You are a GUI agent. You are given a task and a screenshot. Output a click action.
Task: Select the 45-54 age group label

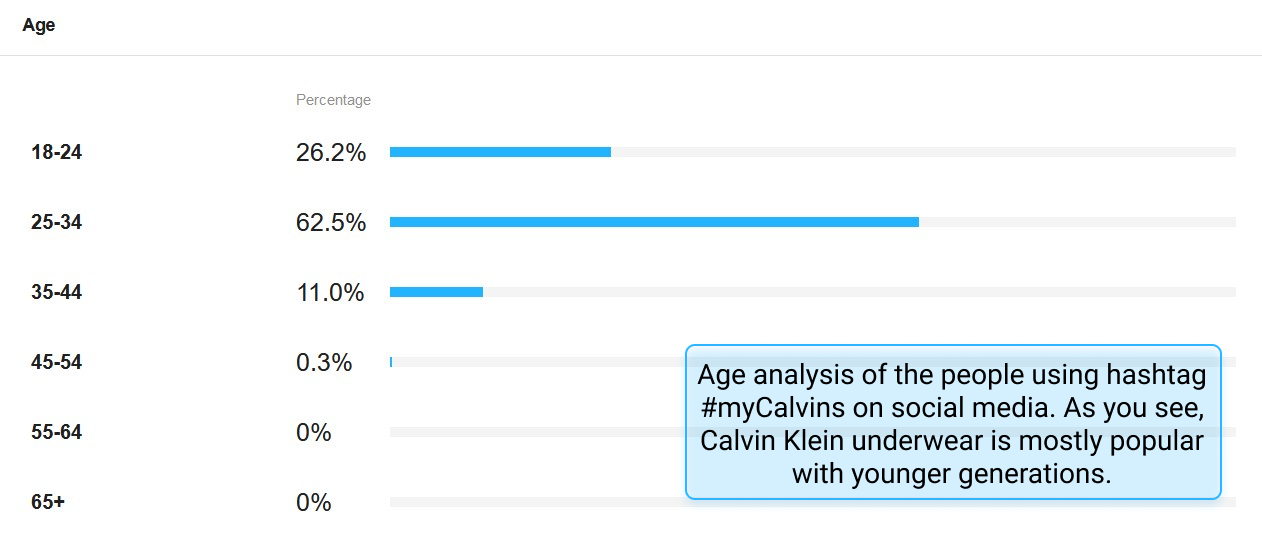56,363
